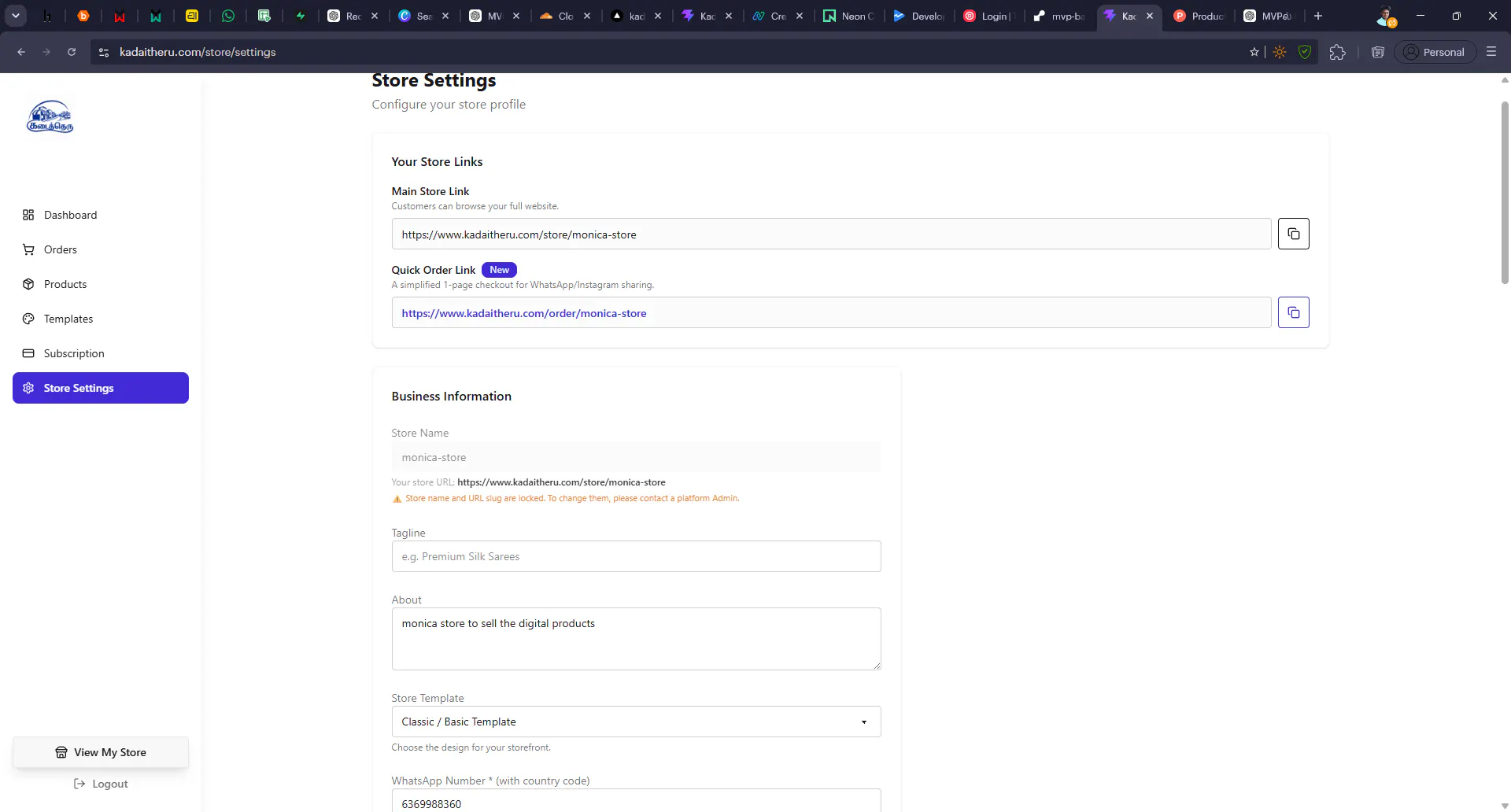Image resolution: width=1511 pixels, height=812 pixels.
Task: Copy the Quick Order Link
Action: click(1293, 312)
